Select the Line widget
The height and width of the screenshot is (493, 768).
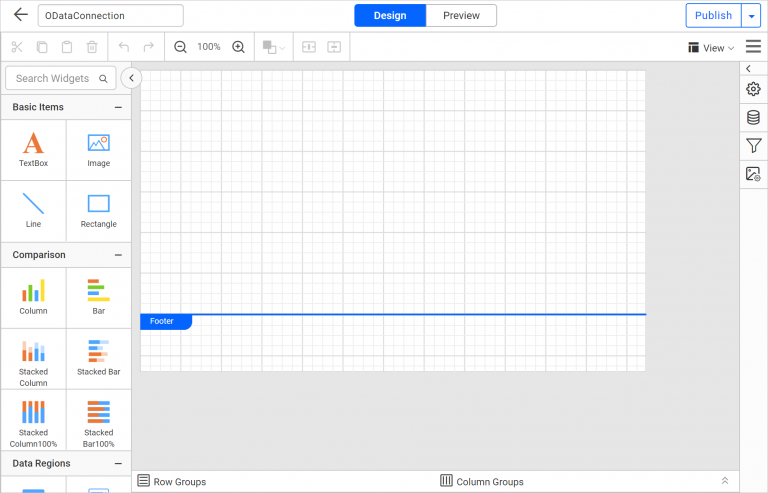[x=33, y=211]
